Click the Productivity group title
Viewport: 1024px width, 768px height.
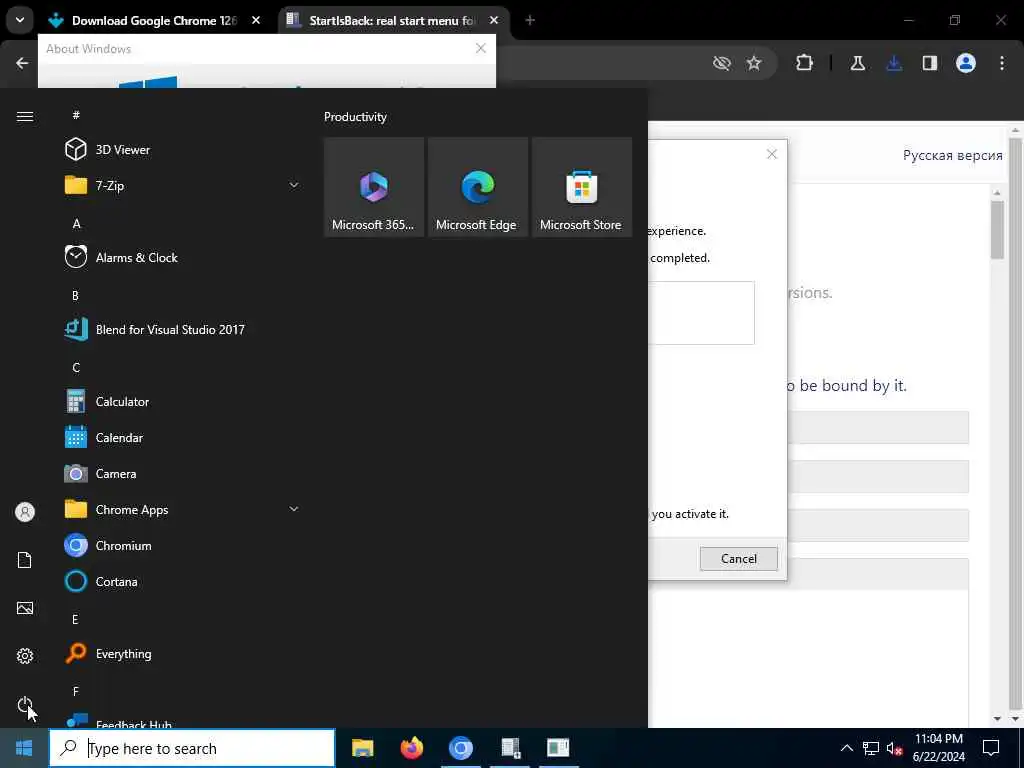pyautogui.click(x=355, y=117)
